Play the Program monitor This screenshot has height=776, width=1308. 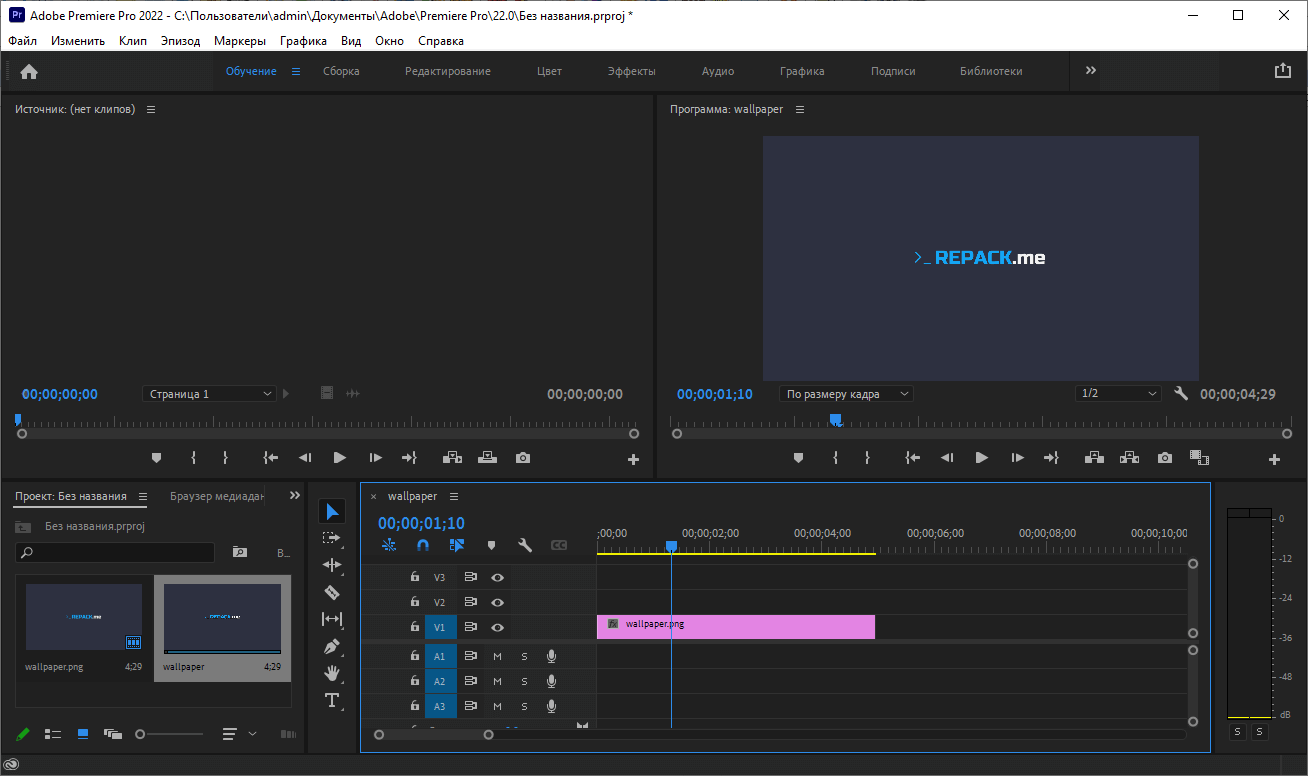point(982,458)
